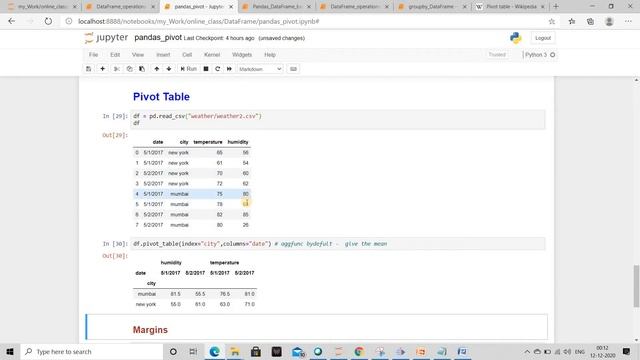Switch to the Pivot table - Wikipedia tab
The image size is (640, 360).
click(511, 7)
